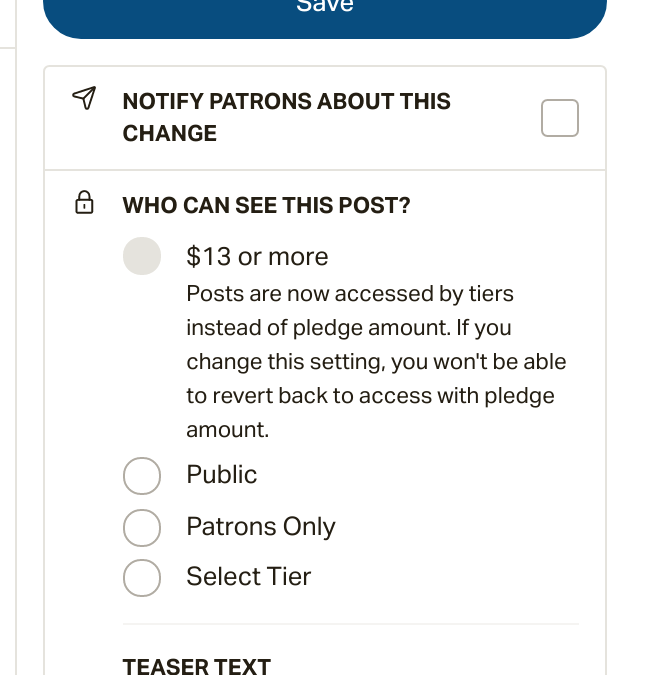
Task: Click the padlock icon beside visibility heading
Action: [85, 205]
